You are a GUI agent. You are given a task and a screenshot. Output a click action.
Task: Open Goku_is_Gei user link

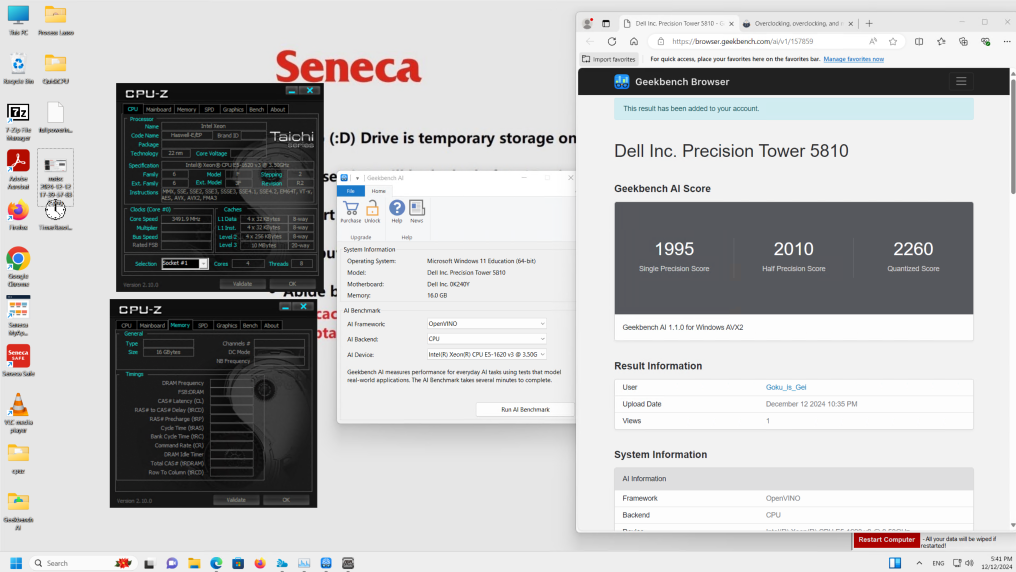tap(785, 387)
